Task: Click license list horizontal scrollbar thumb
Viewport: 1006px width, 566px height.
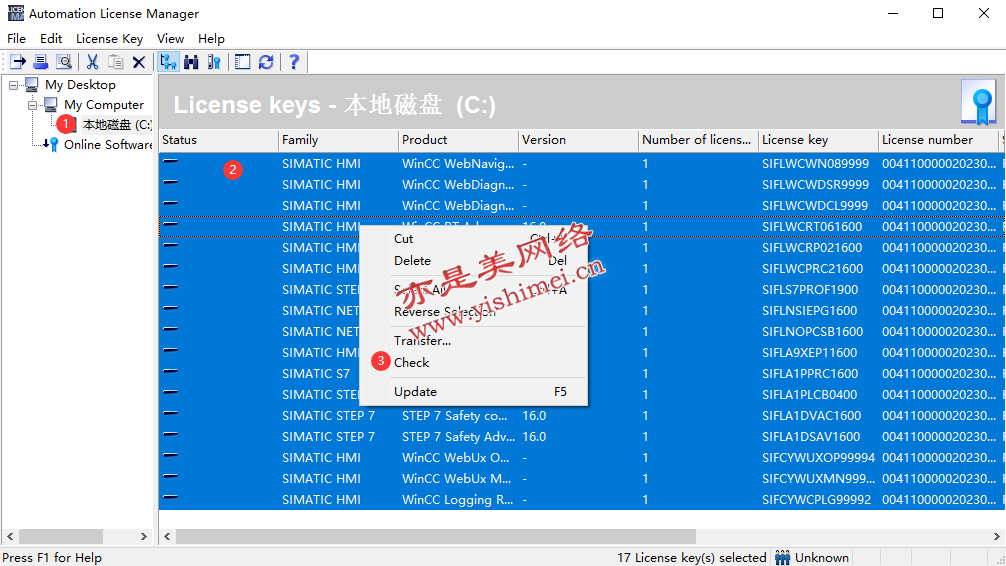Action: pyautogui.click(x=436, y=536)
